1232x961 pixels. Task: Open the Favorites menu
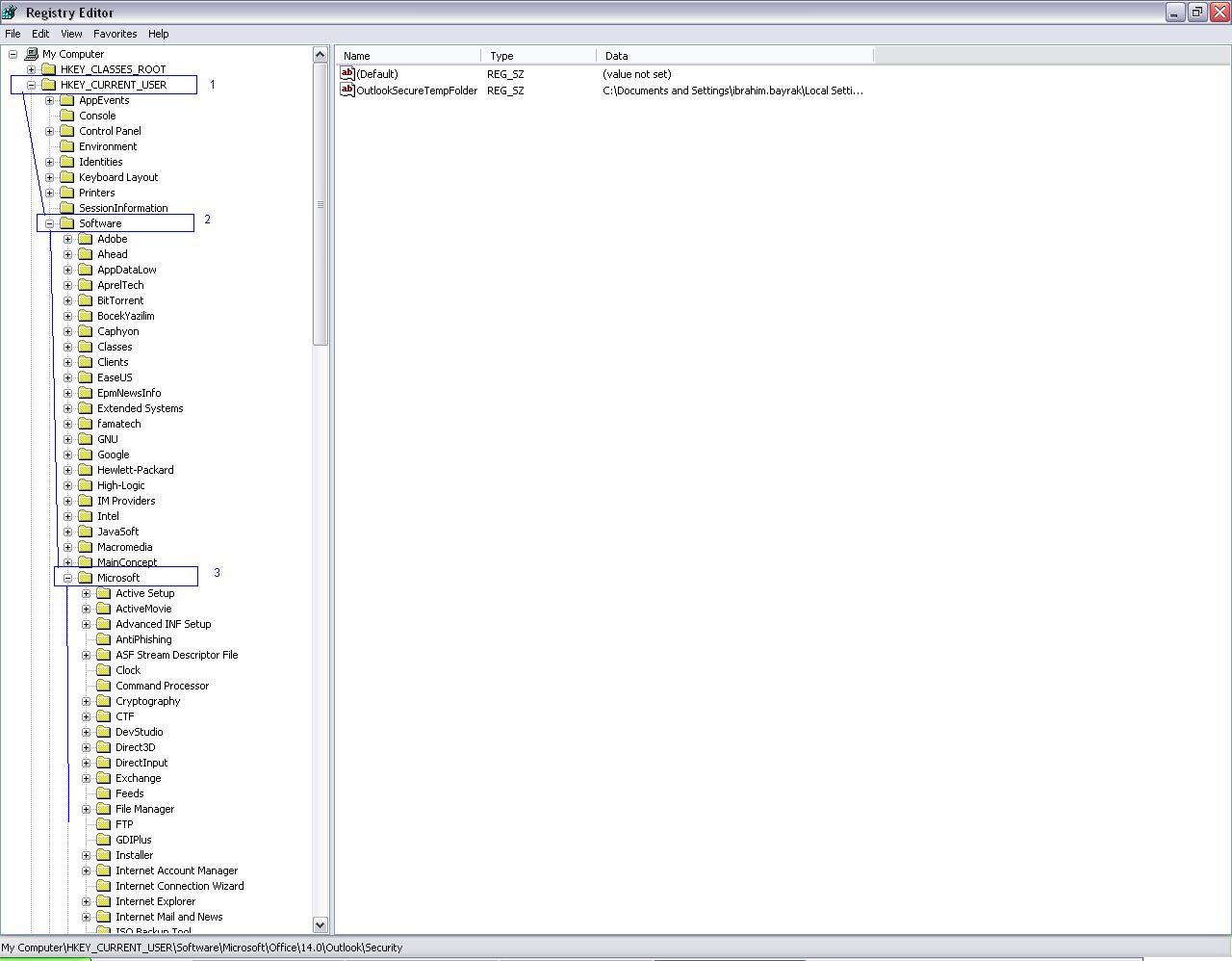pos(115,34)
